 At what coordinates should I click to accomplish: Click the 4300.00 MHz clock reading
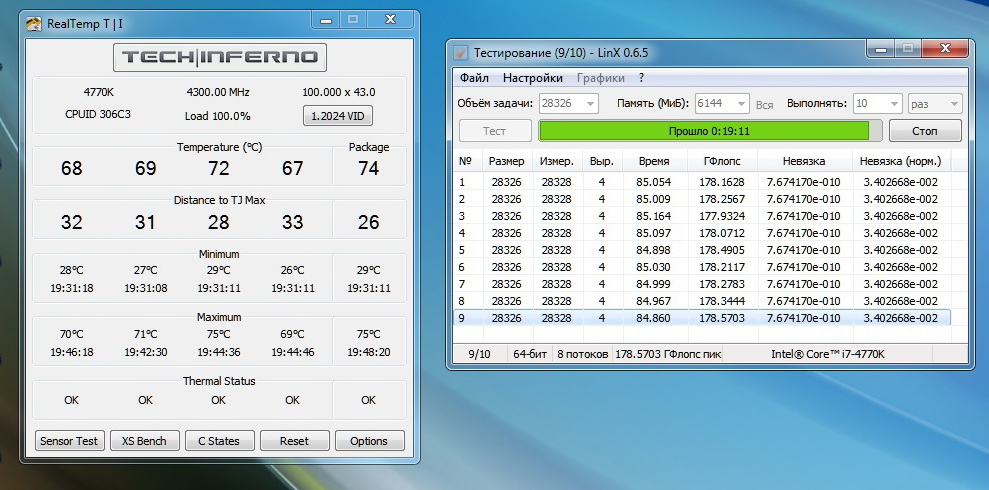coord(218,92)
